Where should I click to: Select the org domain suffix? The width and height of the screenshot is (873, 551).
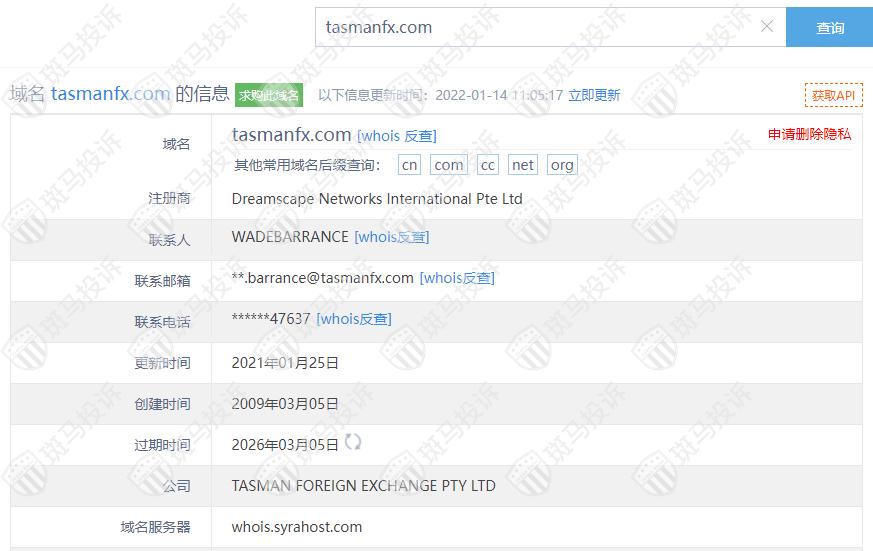pos(562,165)
